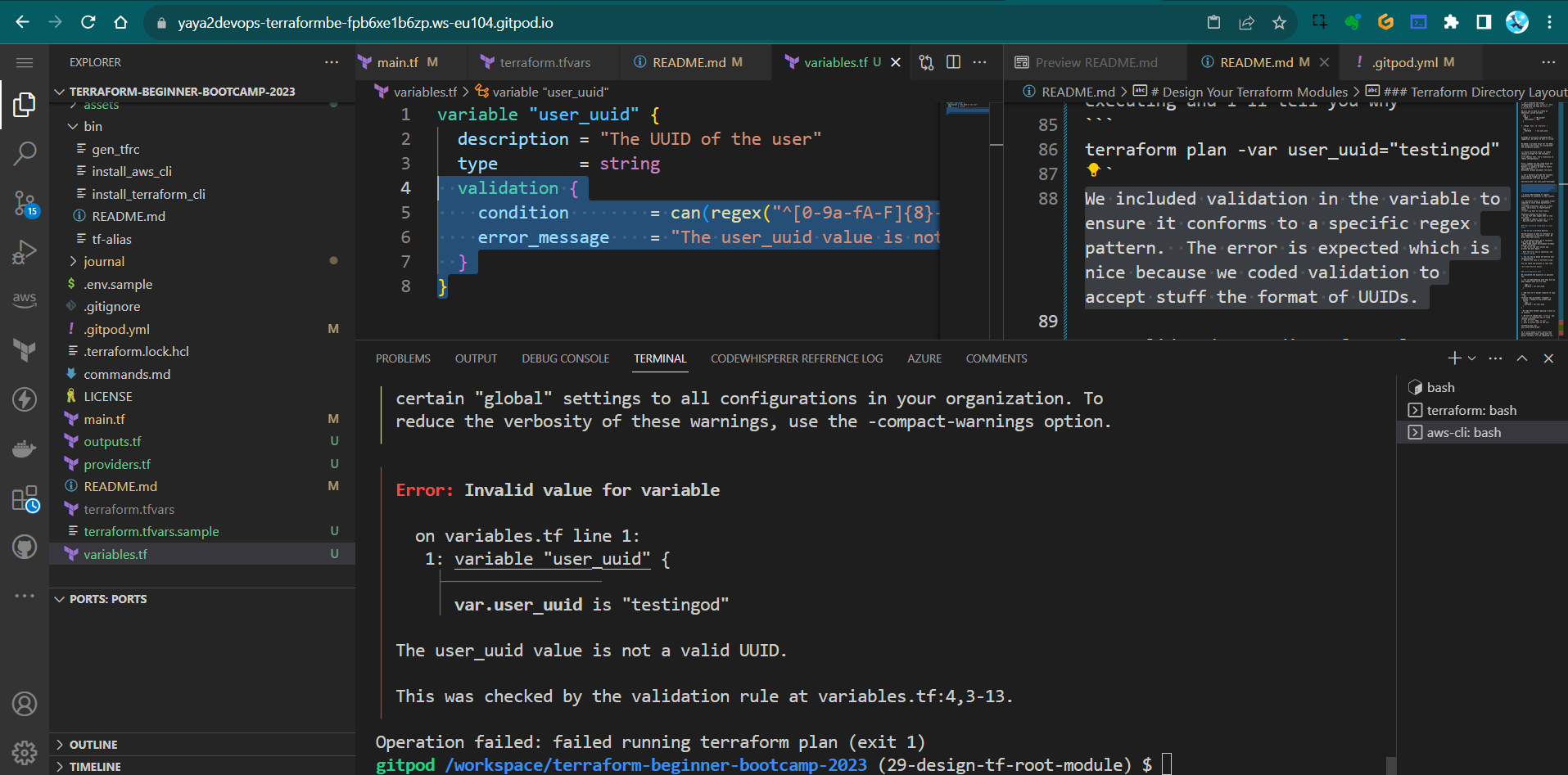Open the Explorer view in activity bar
This screenshot has width=1568, height=775.
[x=25, y=104]
